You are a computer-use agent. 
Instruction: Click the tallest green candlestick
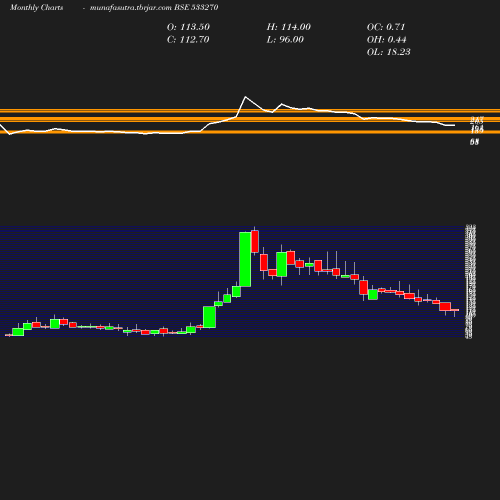[245, 259]
